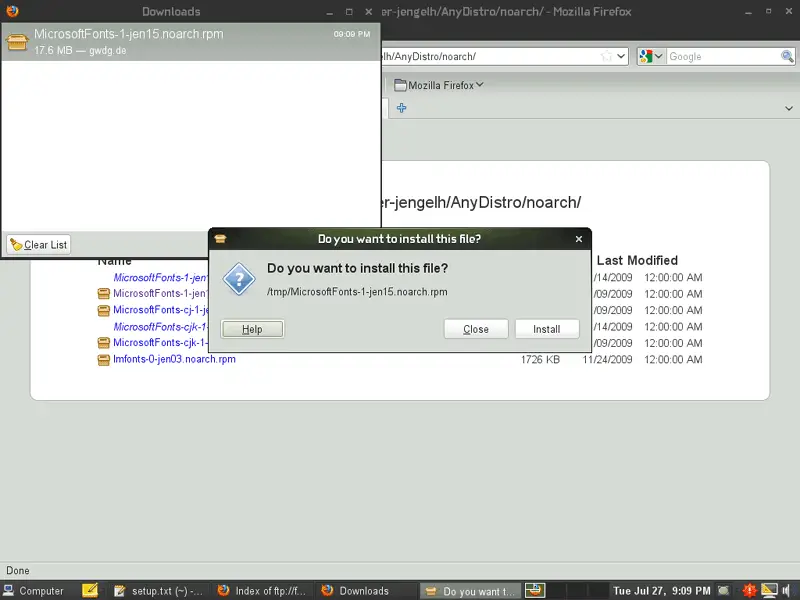Open the Computer menu in the taskbar
This screenshot has height=600, width=800.
(34, 591)
